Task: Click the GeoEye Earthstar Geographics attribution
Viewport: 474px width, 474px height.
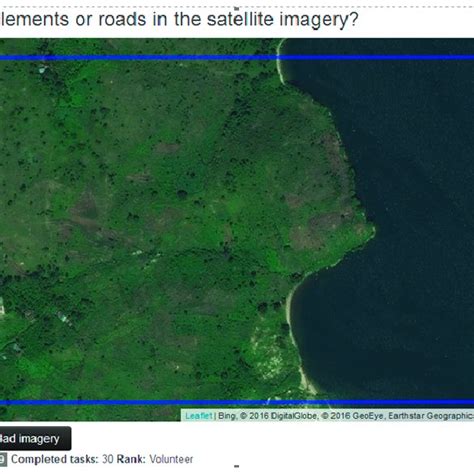Action: click(398, 416)
